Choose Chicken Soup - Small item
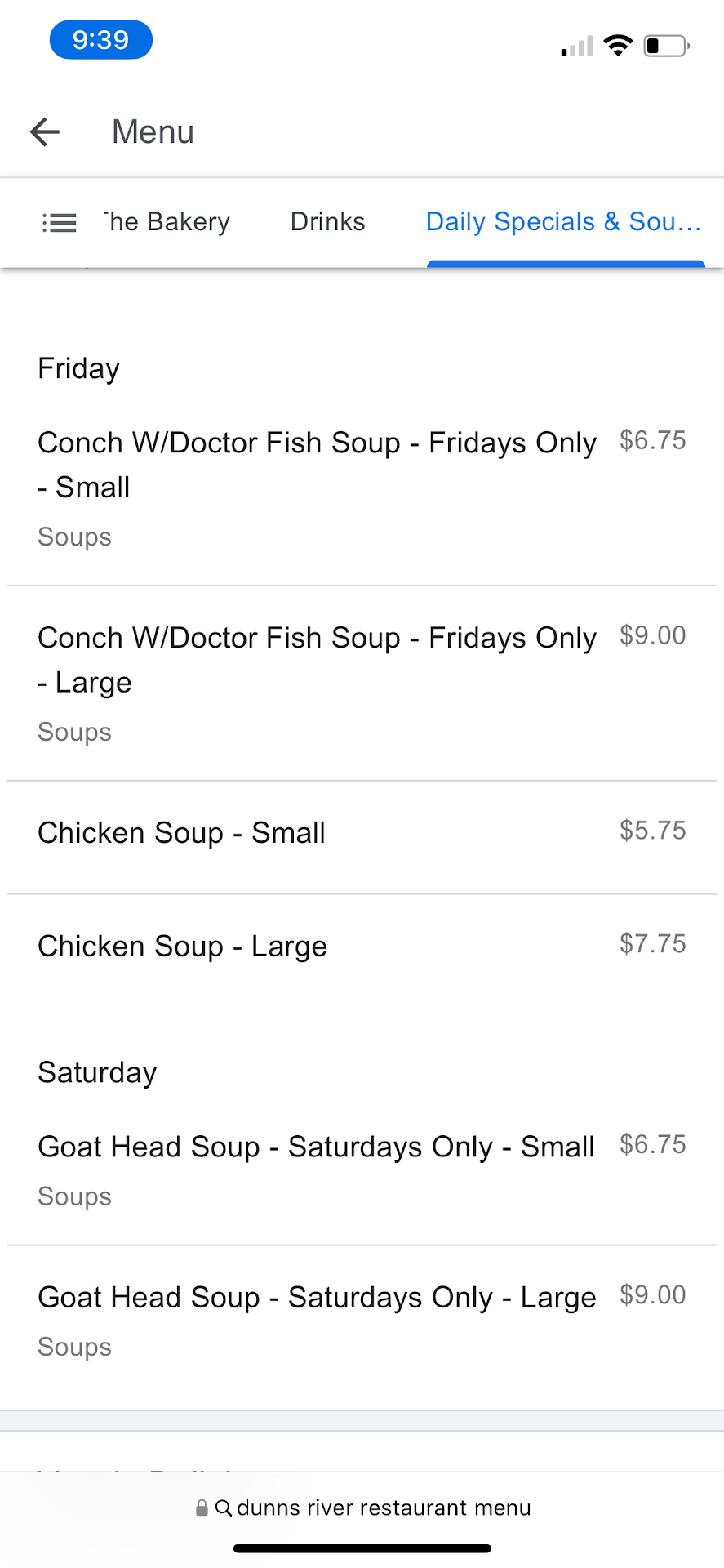Screen dimensions: 724x1568 (x=181, y=833)
